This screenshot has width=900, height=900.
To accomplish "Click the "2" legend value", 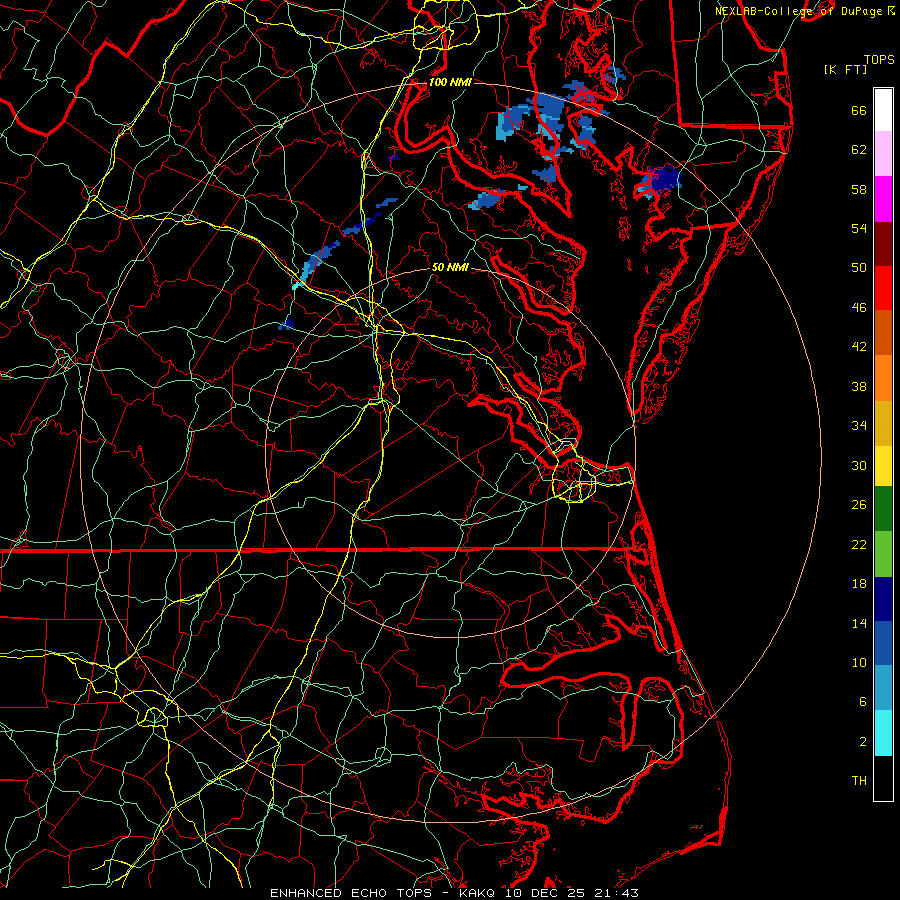I will (863, 742).
